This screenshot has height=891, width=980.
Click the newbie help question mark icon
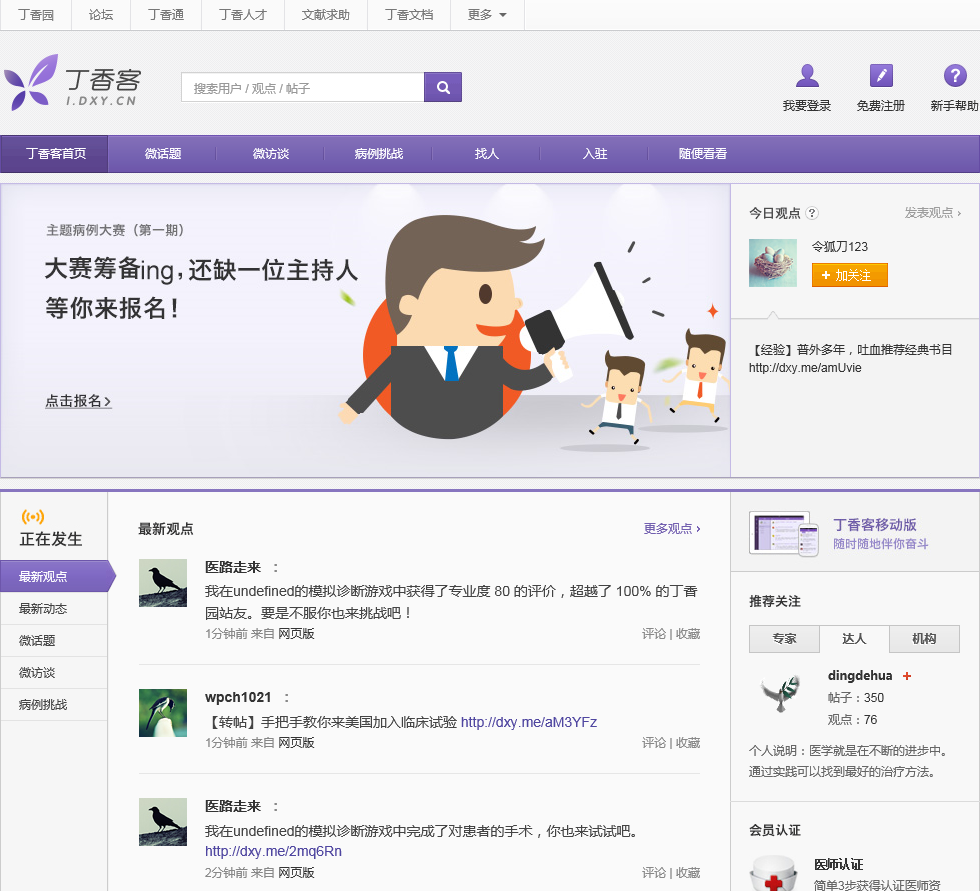click(x=954, y=76)
